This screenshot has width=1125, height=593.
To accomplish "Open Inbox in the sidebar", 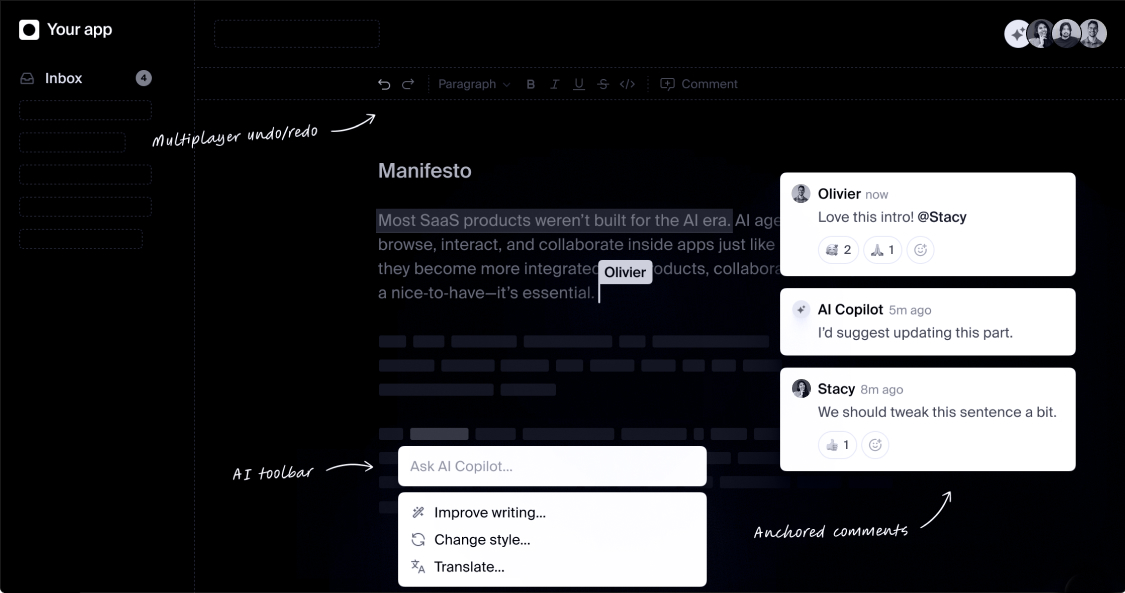I will pyautogui.click(x=63, y=78).
